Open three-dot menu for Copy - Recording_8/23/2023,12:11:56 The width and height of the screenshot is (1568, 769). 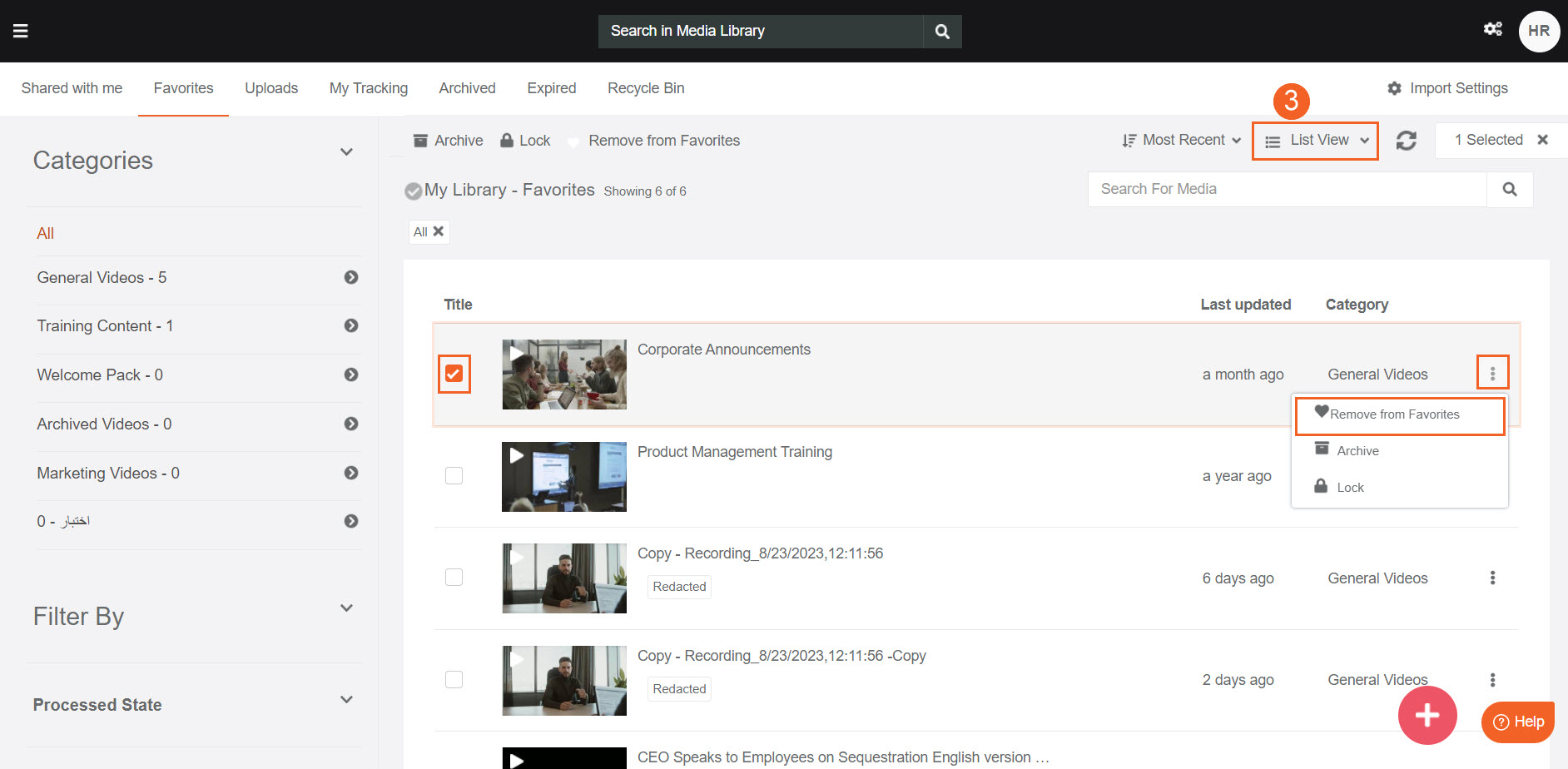(1492, 578)
